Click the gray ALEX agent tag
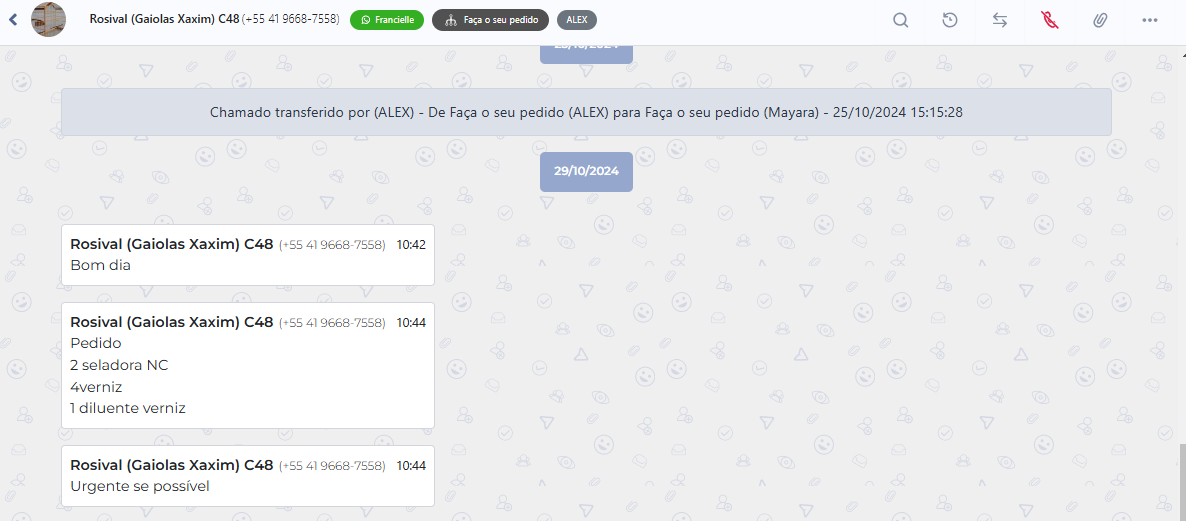 (x=577, y=20)
